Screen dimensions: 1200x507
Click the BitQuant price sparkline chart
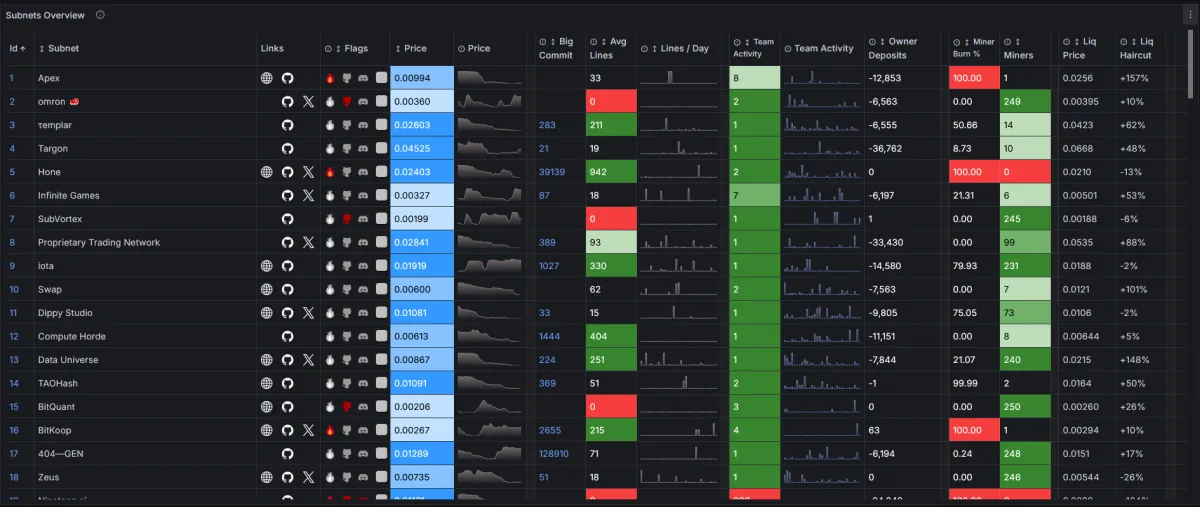click(490, 407)
